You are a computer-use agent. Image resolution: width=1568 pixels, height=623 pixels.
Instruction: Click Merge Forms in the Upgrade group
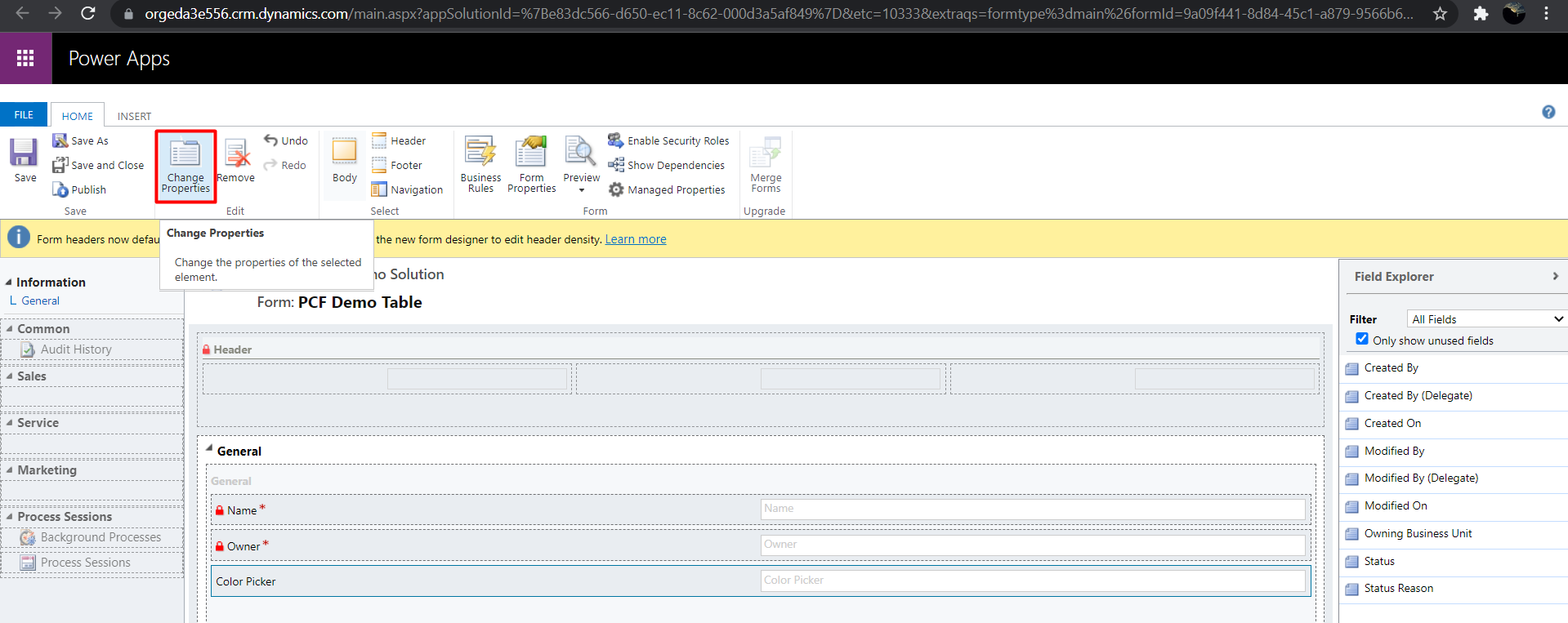click(766, 165)
